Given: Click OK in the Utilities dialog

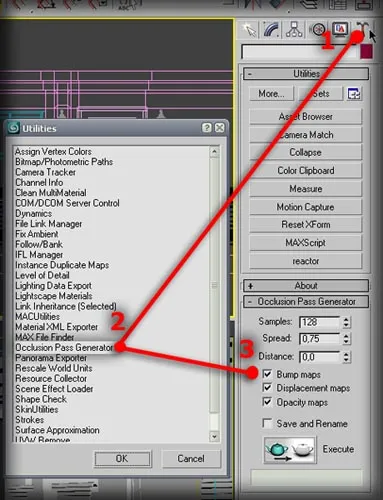Looking at the screenshot, I should point(123,459).
